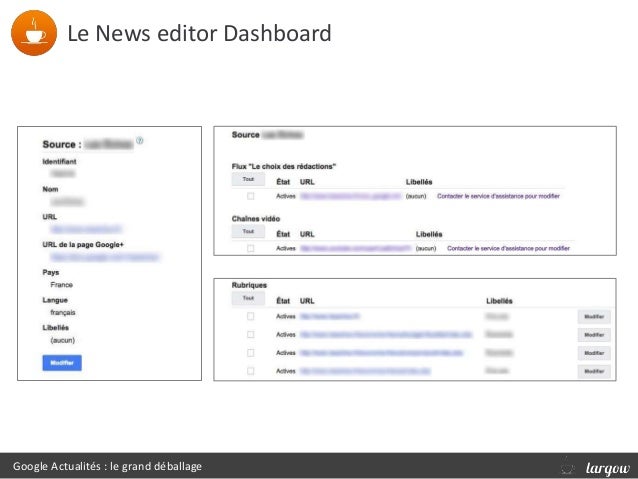Click 'Google Actualités : le grand déballage' footer text
This screenshot has height=479, width=638.
pos(107,466)
